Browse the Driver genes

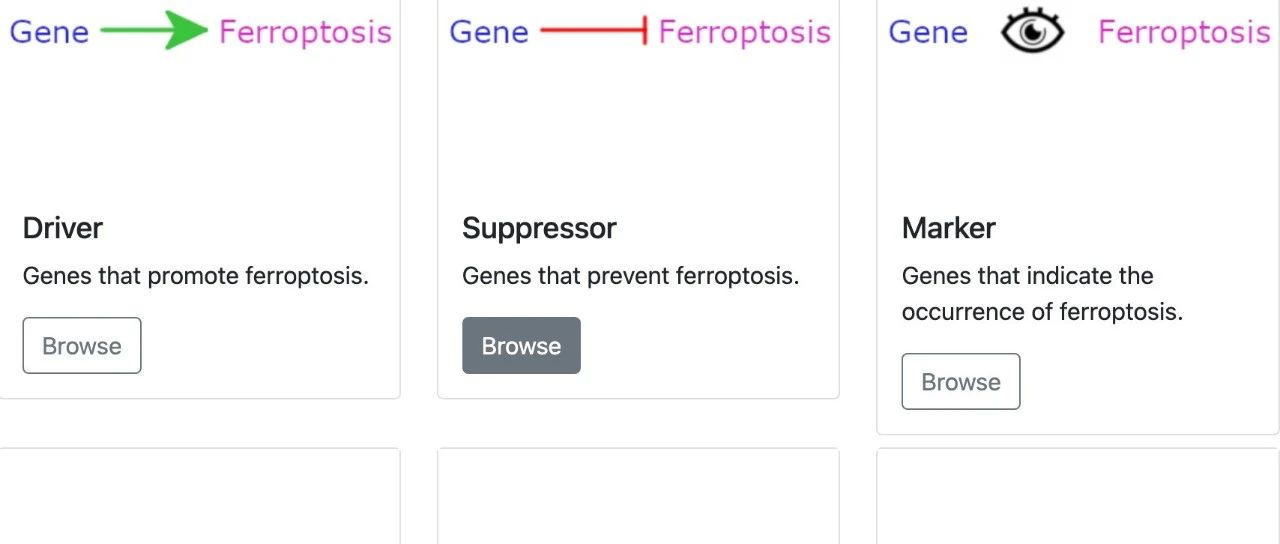coord(82,346)
